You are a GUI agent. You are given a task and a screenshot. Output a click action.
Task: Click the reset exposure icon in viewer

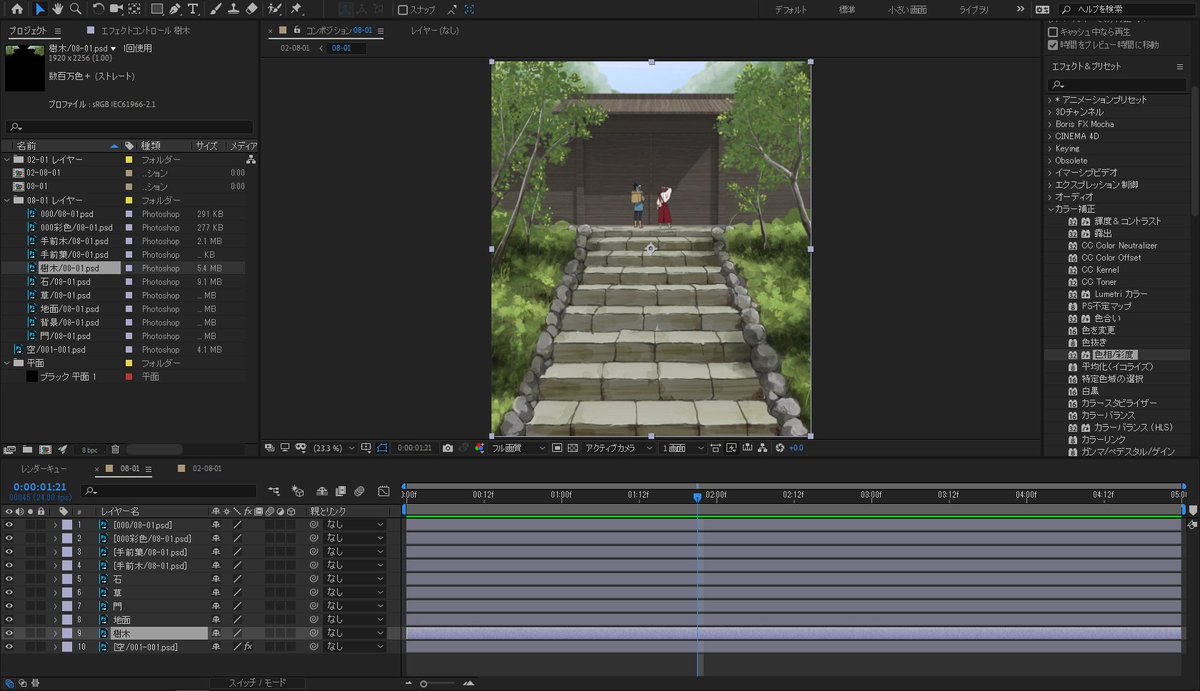[779, 448]
